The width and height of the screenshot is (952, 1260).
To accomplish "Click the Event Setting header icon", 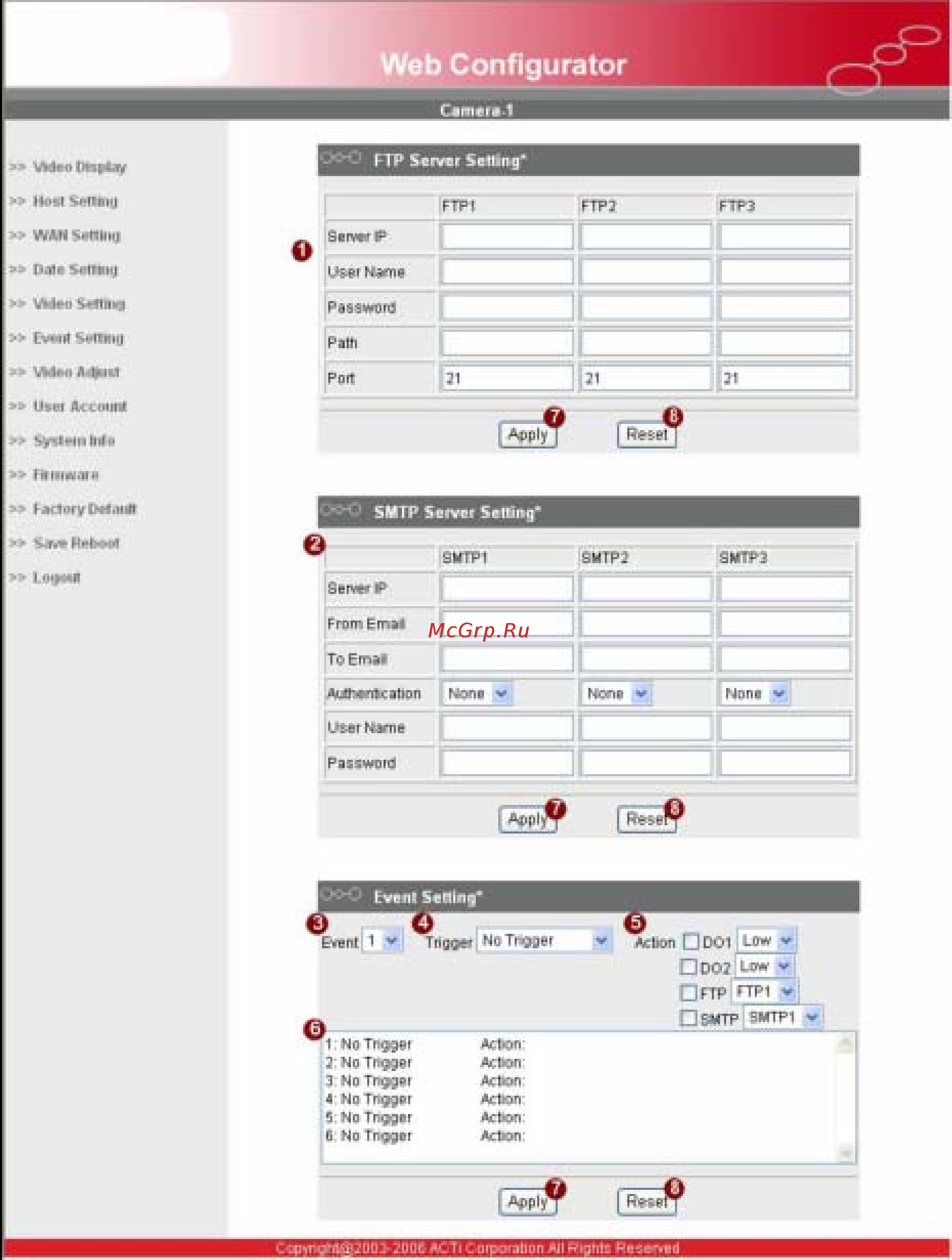I will (341, 894).
